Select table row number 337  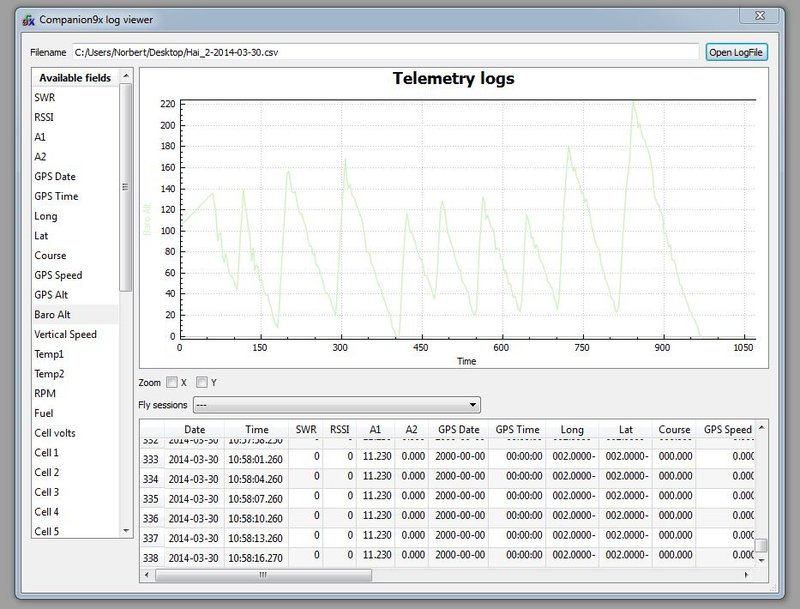point(151,538)
